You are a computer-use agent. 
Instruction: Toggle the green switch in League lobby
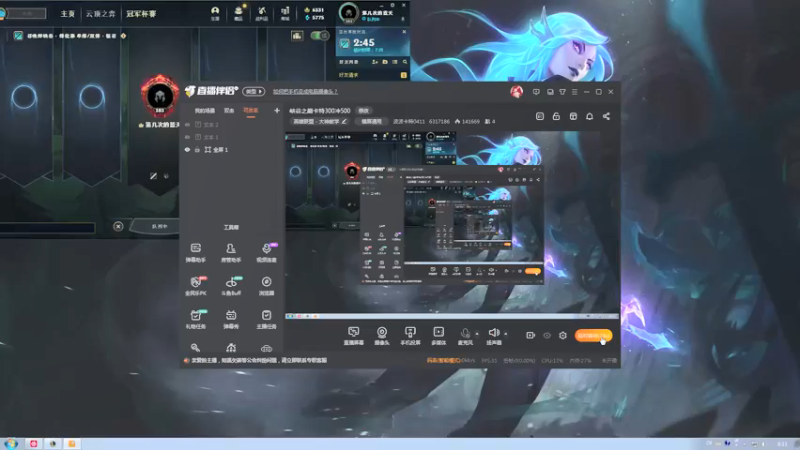(319, 35)
